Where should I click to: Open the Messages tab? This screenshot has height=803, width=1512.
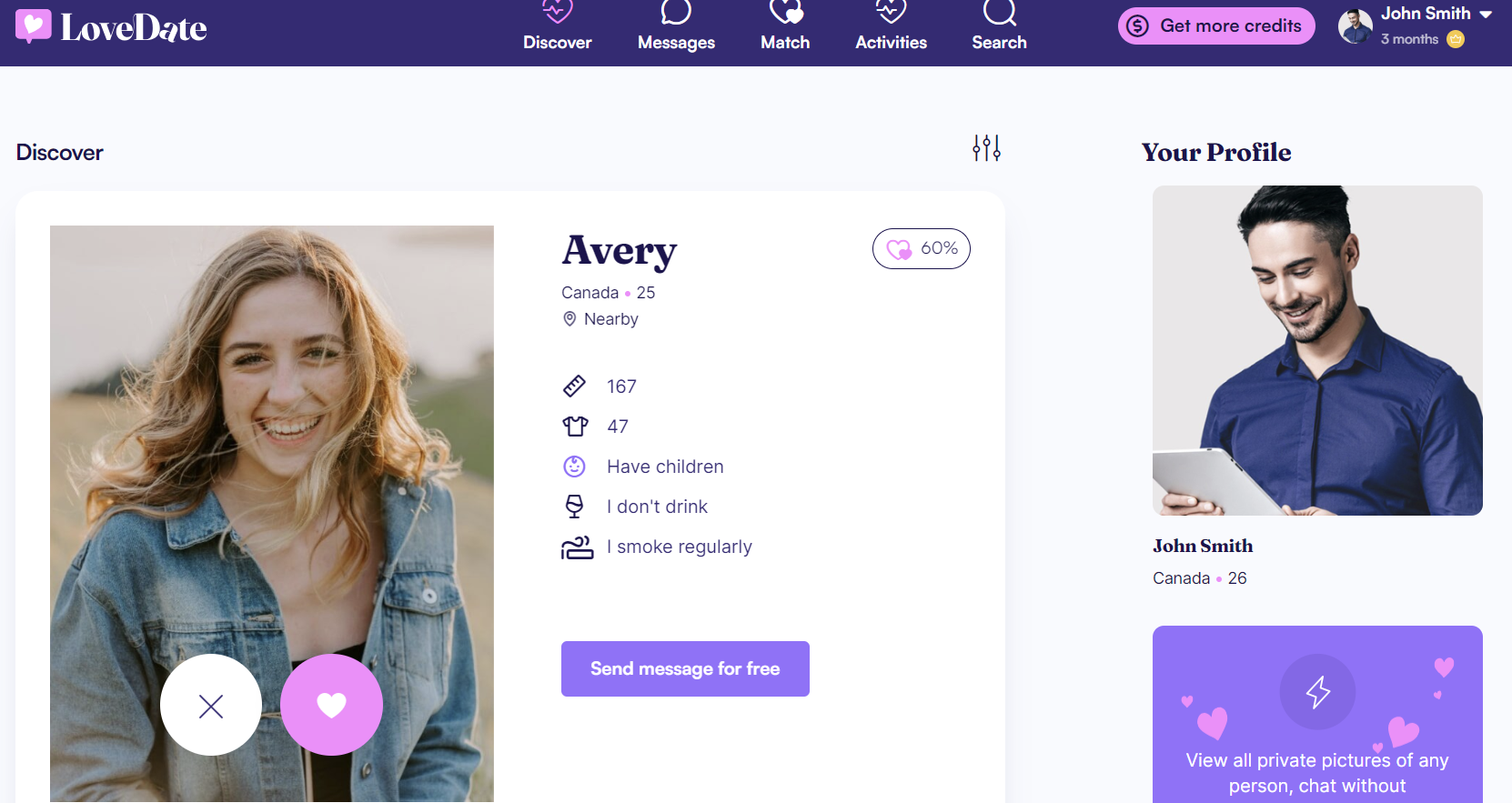tap(676, 27)
